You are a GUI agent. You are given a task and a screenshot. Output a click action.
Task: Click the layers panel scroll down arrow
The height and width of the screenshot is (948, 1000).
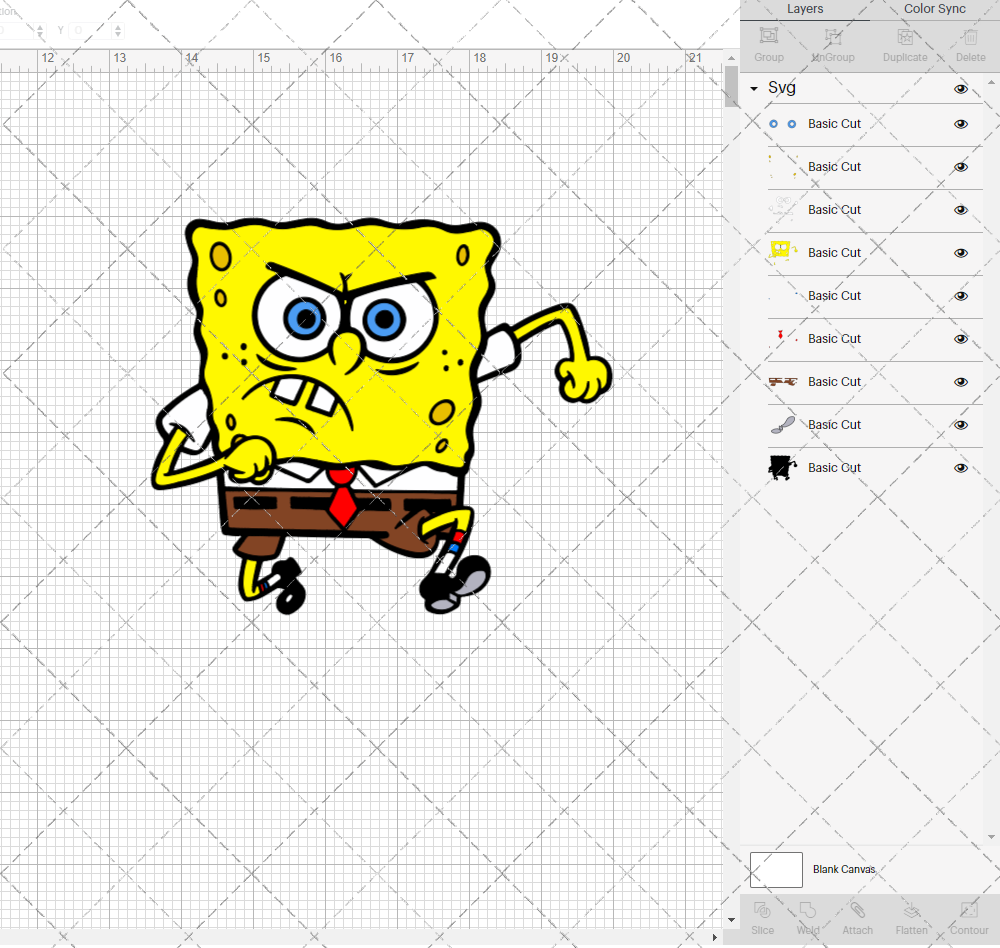(990, 837)
